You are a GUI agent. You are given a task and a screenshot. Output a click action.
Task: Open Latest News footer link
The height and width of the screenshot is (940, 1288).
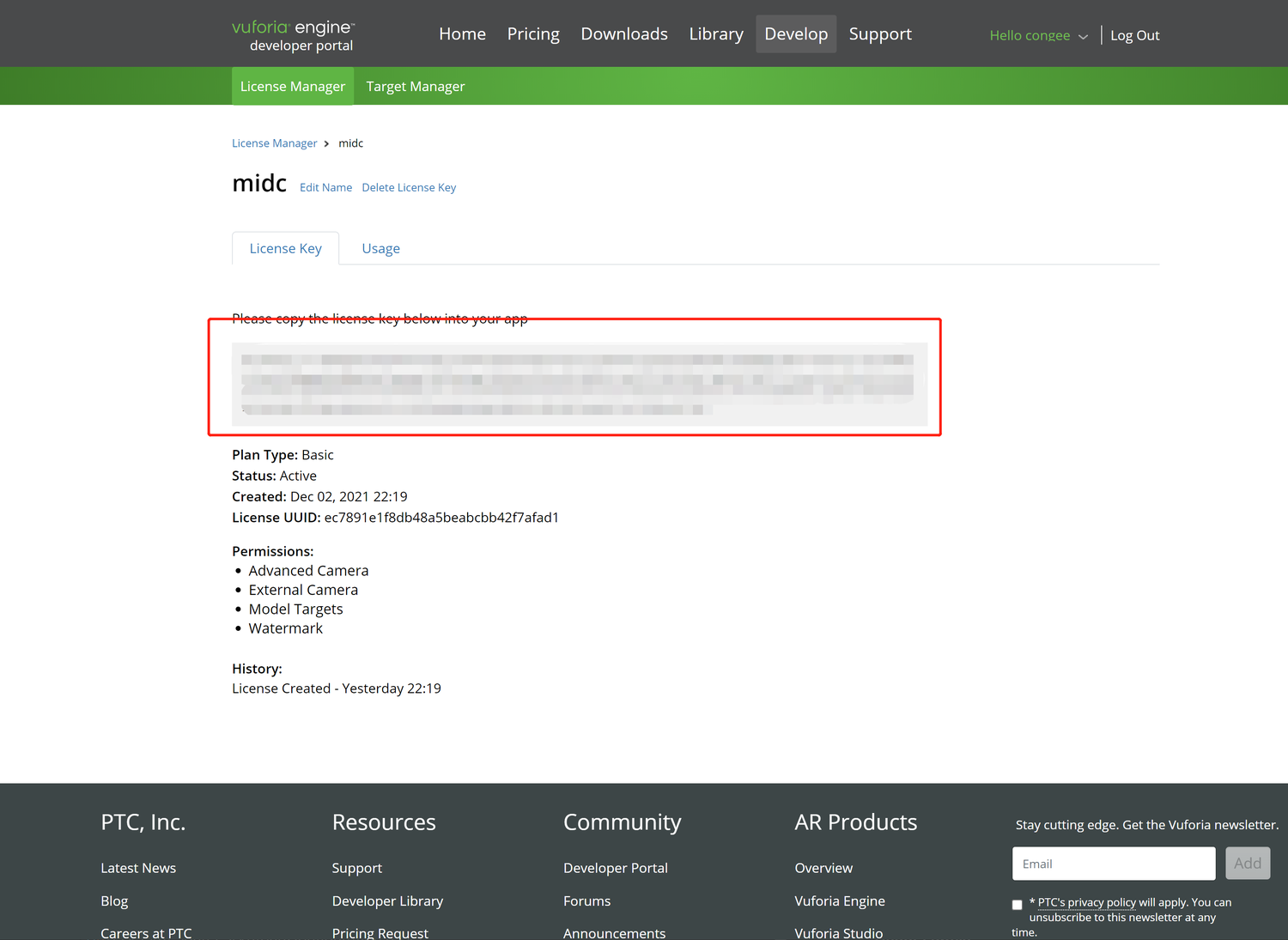coord(138,868)
